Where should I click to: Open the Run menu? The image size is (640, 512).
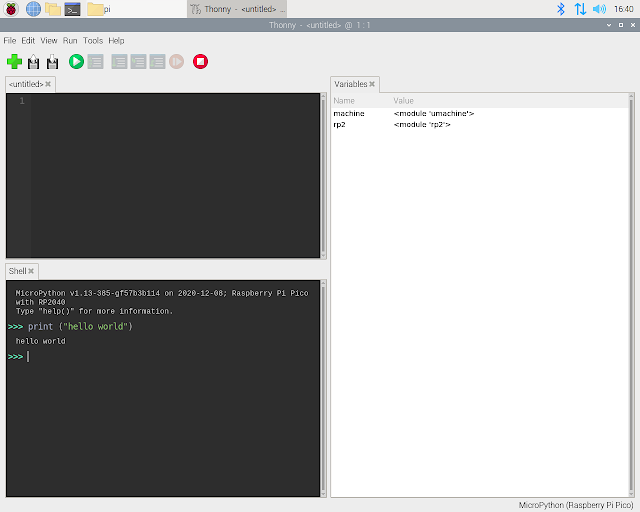pyautogui.click(x=70, y=40)
